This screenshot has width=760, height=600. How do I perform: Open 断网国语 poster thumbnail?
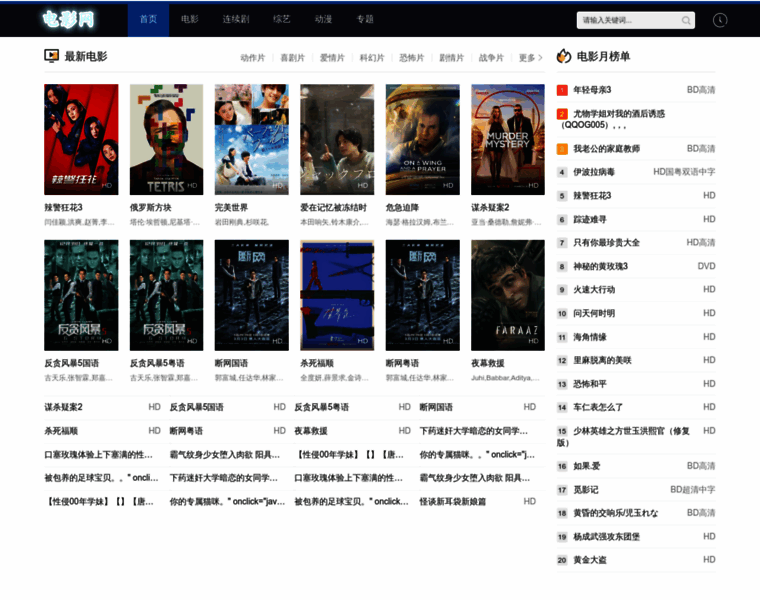tap(252, 295)
